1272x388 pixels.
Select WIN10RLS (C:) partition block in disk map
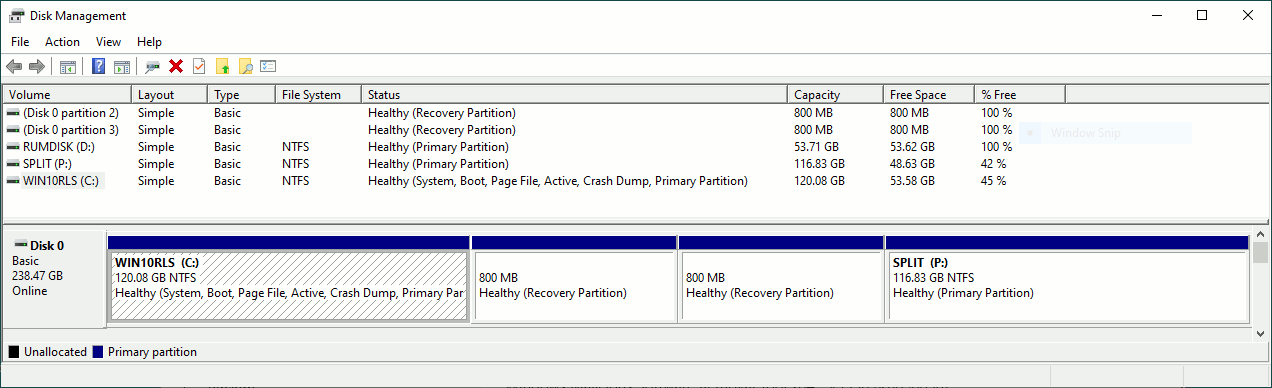click(289, 279)
